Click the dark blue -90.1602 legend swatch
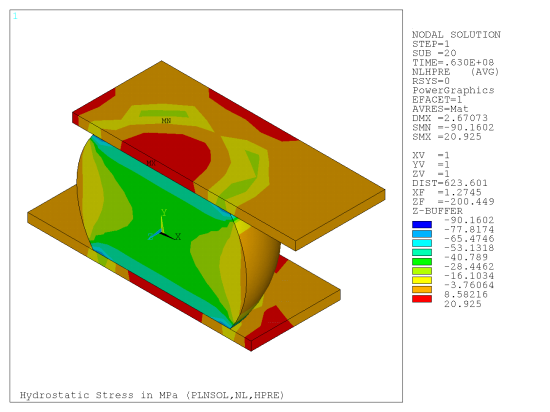550x412 pixels. [422, 225]
